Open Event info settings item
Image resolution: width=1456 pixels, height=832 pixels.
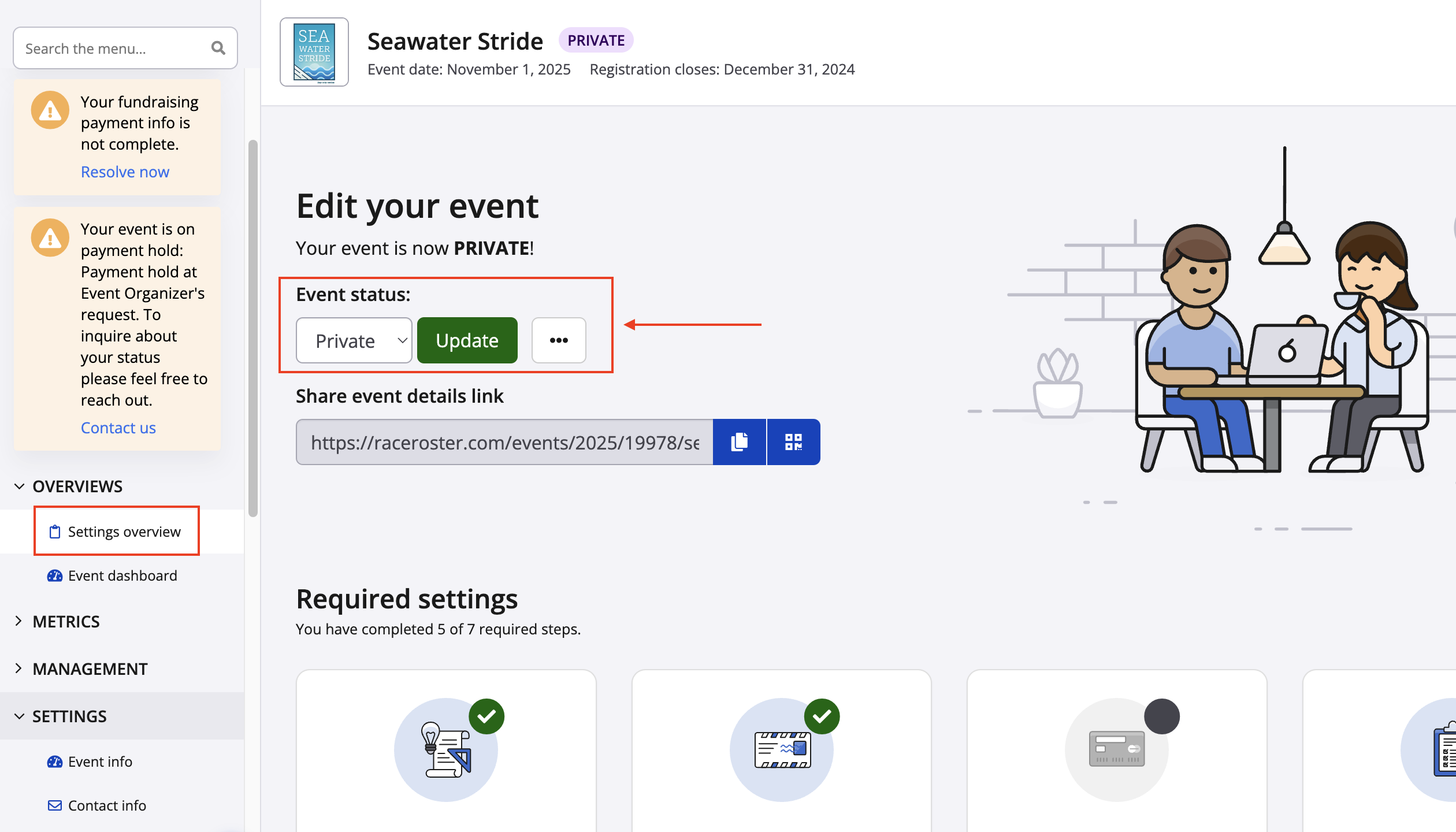(100, 762)
